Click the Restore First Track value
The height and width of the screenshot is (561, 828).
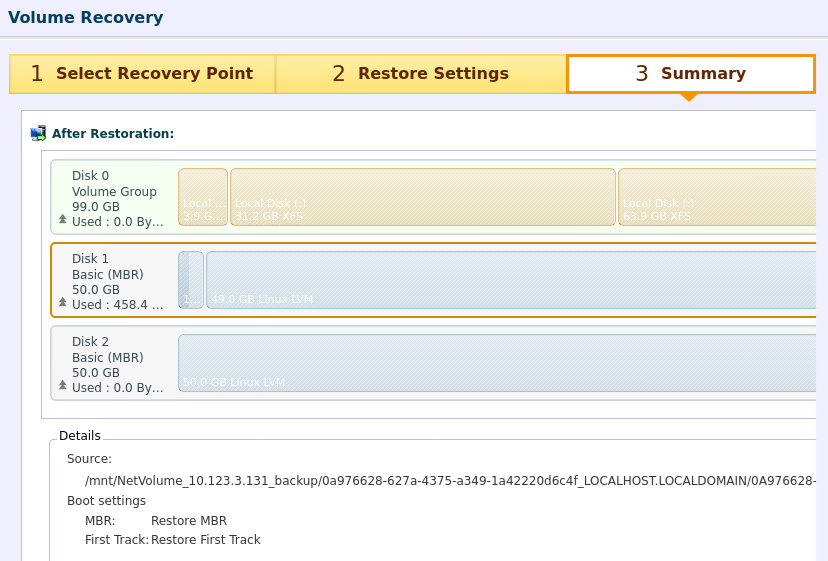point(205,540)
